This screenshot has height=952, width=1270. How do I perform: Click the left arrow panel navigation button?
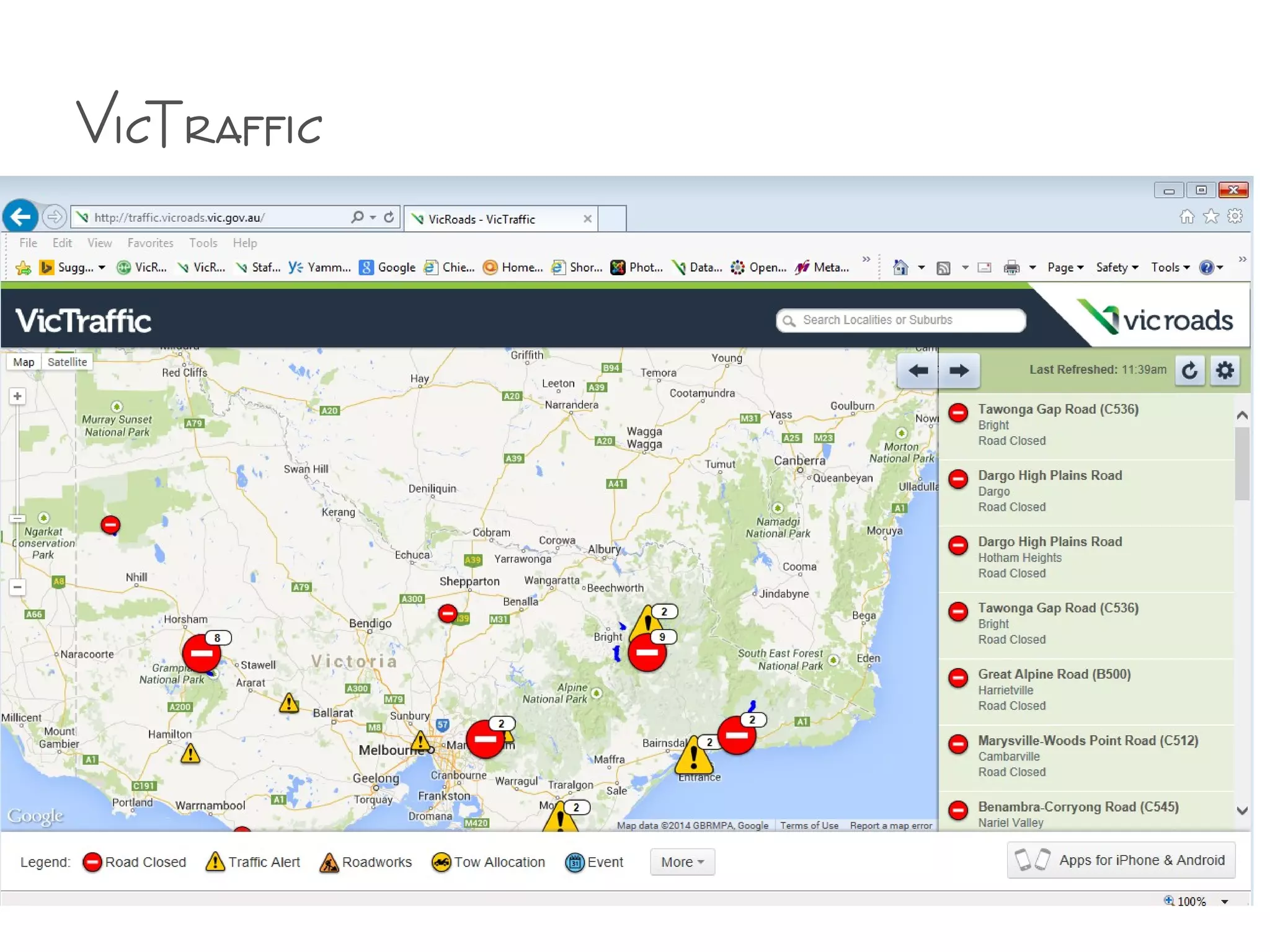[x=918, y=371]
